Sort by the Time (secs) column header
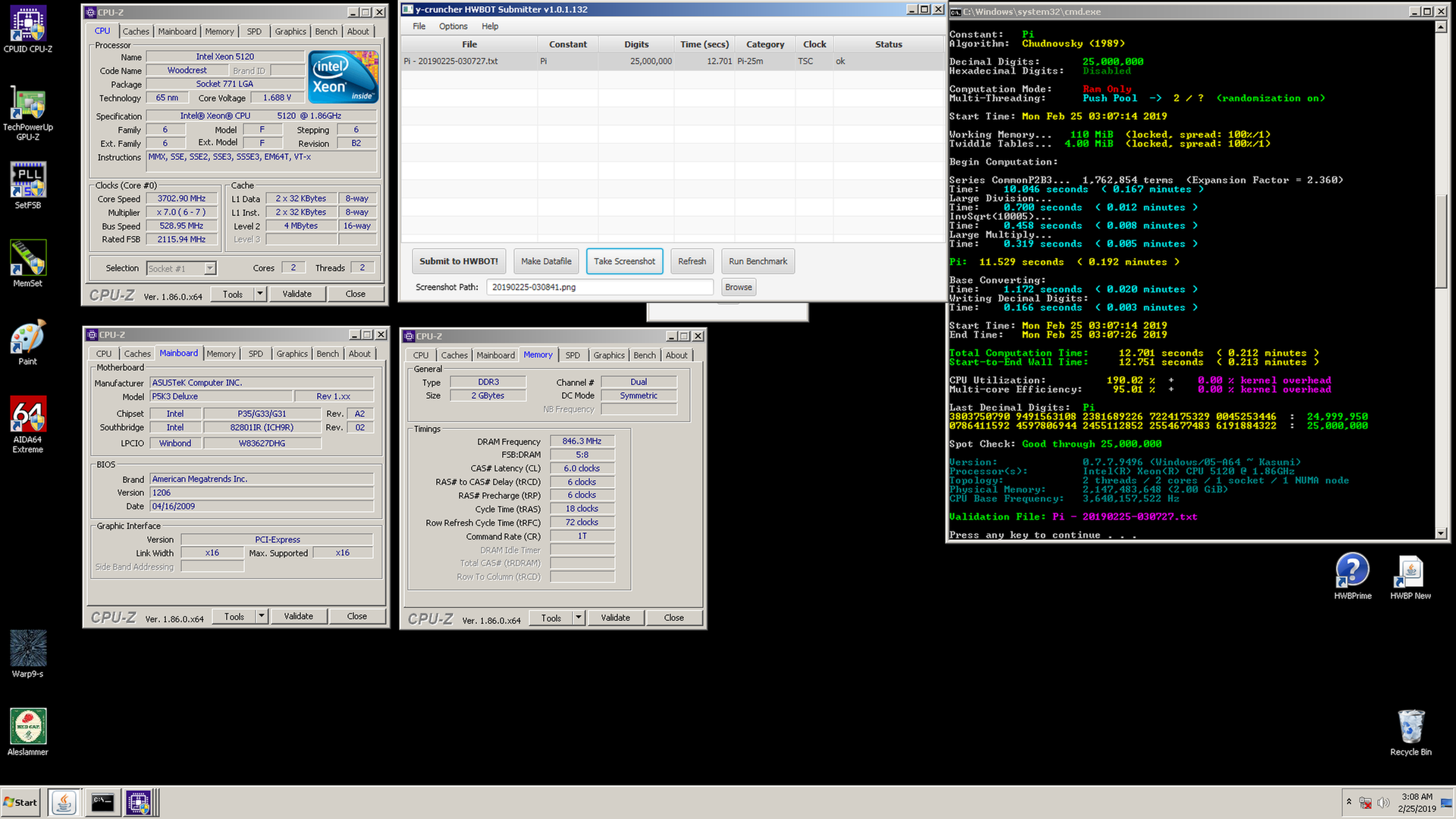This screenshot has width=1456, height=819. (704, 44)
